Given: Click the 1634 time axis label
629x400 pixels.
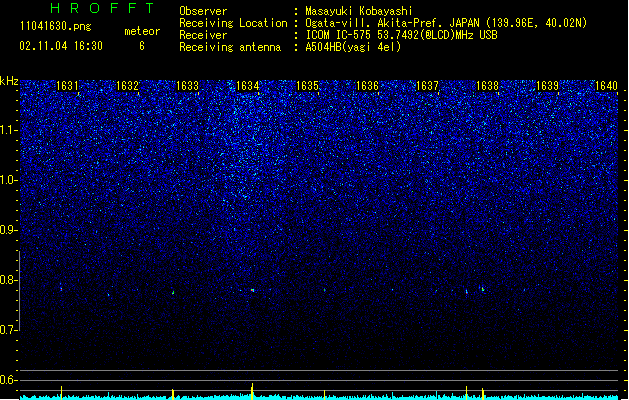Looking at the screenshot, I should 248,86.
